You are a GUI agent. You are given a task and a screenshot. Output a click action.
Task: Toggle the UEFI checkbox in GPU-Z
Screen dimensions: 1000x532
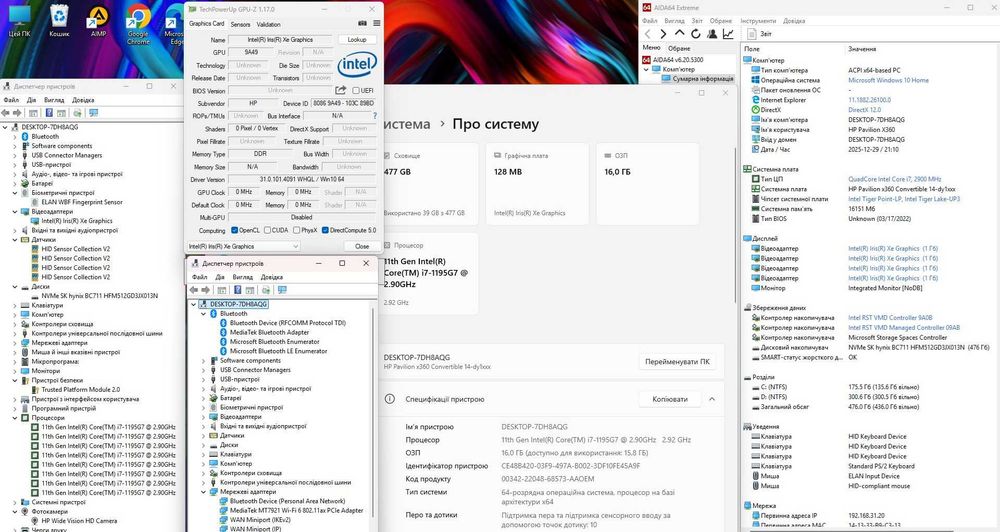click(356, 91)
